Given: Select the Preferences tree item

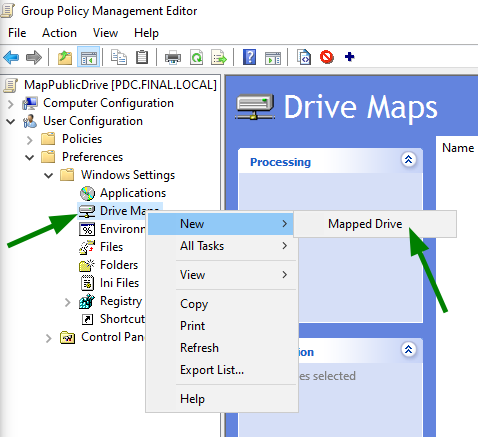Looking at the screenshot, I should [92, 157].
